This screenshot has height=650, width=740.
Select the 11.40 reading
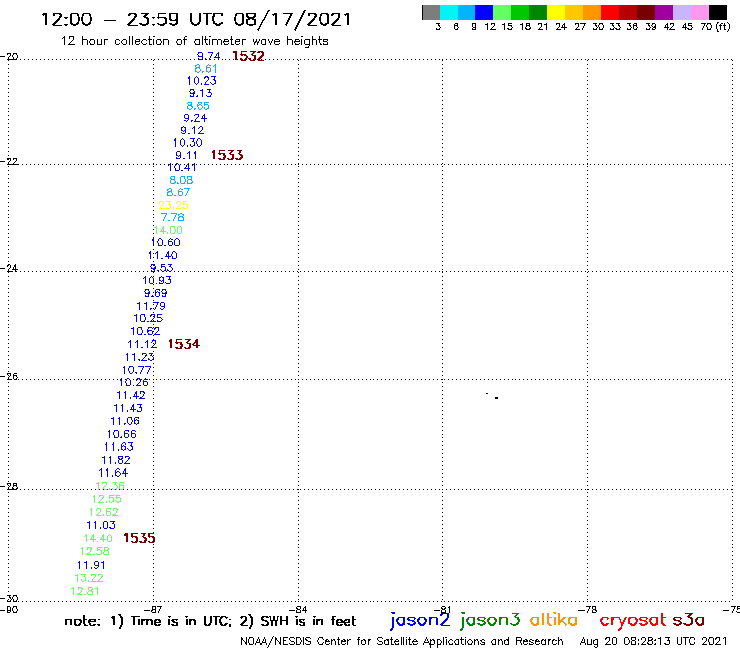tap(163, 255)
